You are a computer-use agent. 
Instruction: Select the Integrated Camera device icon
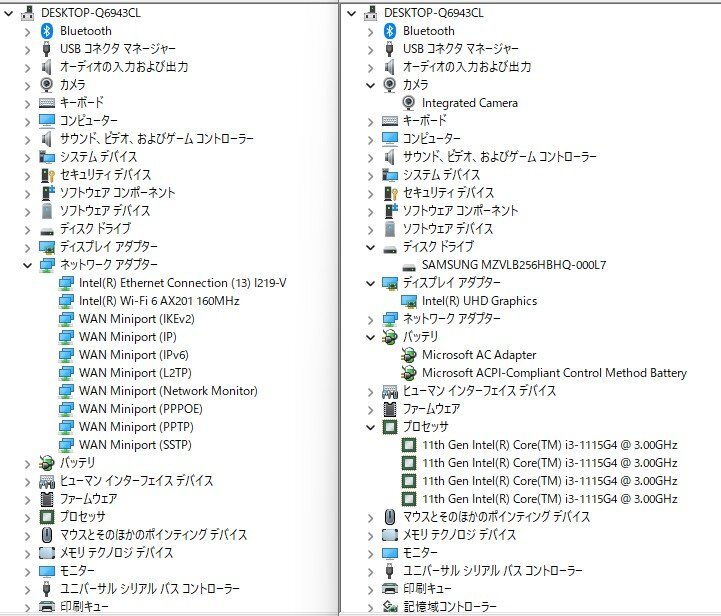(408, 103)
